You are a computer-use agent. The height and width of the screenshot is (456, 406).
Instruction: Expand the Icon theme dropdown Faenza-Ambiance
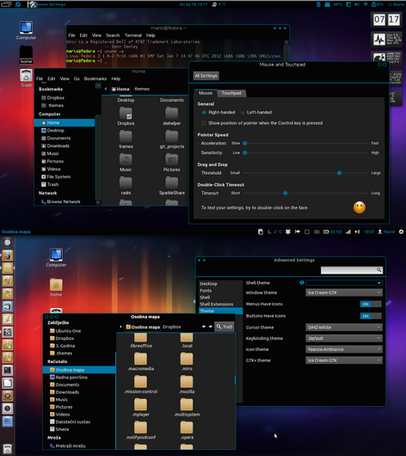click(x=344, y=349)
